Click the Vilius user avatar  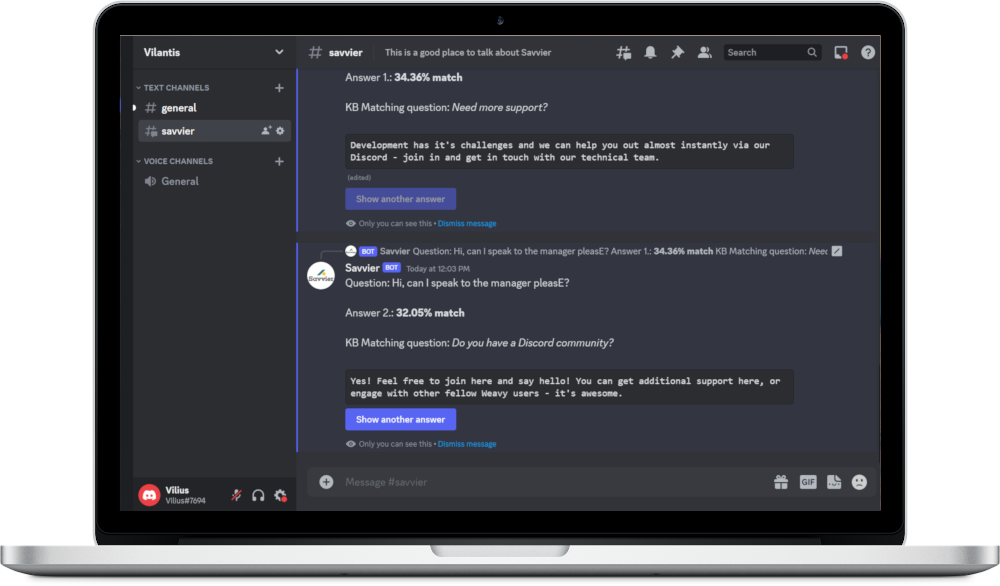tap(149, 495)
